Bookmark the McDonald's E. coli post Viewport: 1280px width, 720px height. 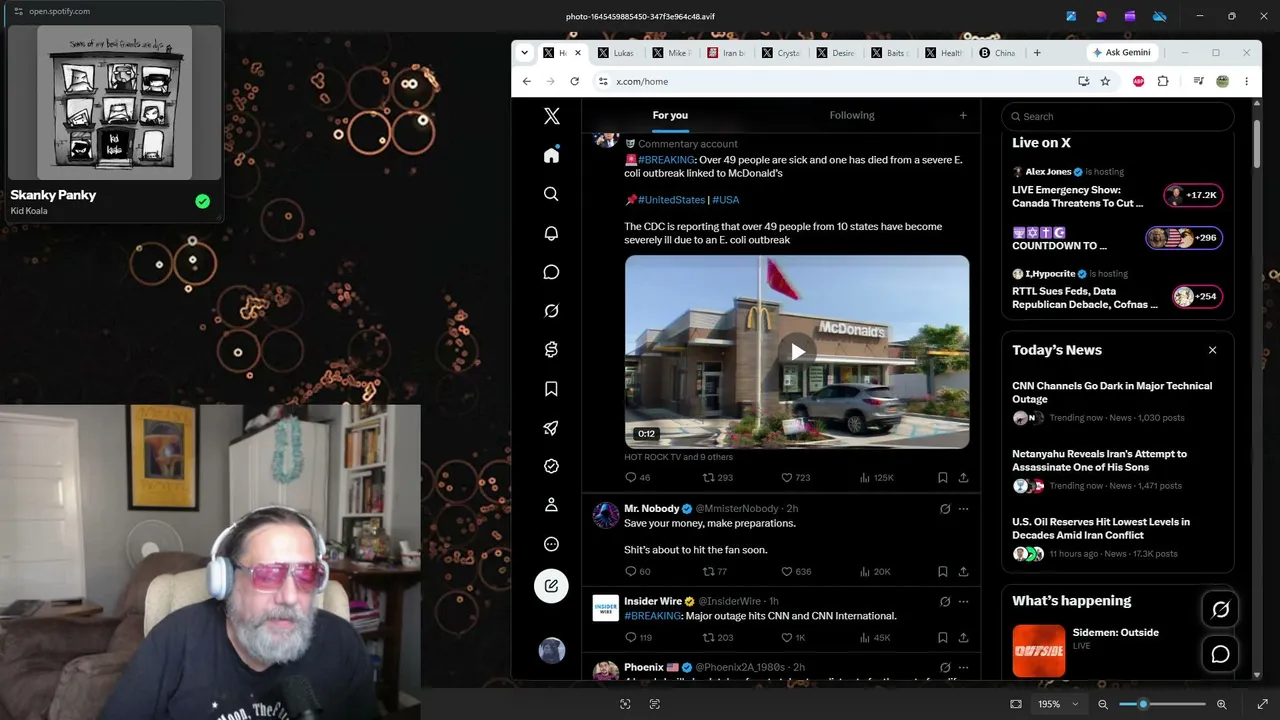tap(942, 478)
